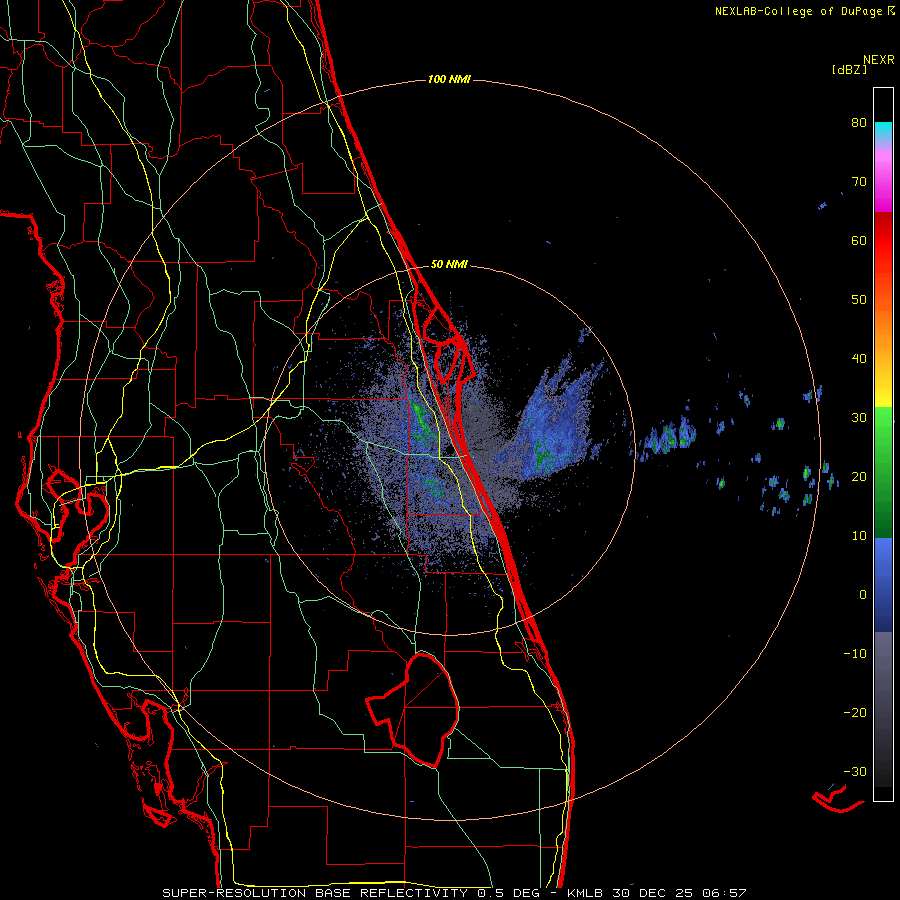Click the Lake Okeechobee outline on map
The width and height of the screenshot is (900, 900).
pos(414,709)
